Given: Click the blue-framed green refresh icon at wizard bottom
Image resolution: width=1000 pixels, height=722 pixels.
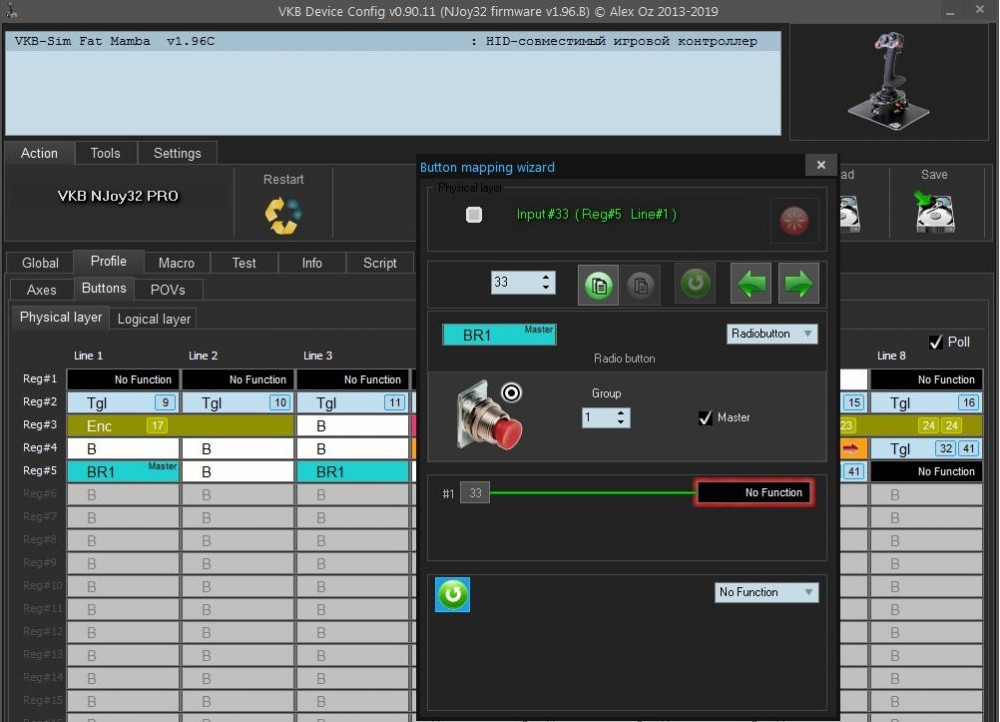Looking at the screenshot, I should (x=452, y=595).
